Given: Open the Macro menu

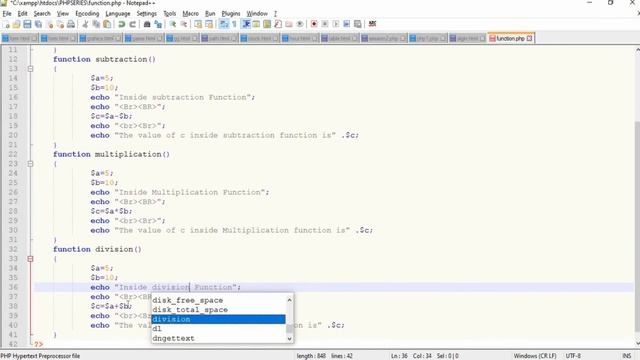Looking at the screenshot, I should click(190, 13).
